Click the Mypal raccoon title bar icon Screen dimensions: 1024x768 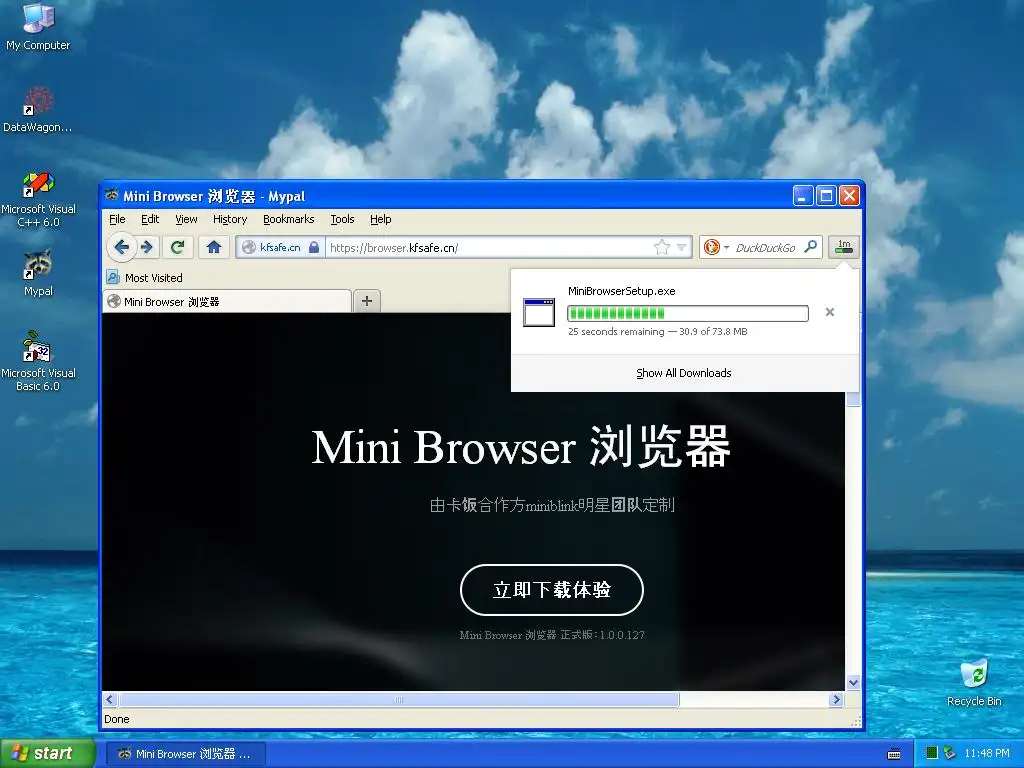(x=112, y=195)
